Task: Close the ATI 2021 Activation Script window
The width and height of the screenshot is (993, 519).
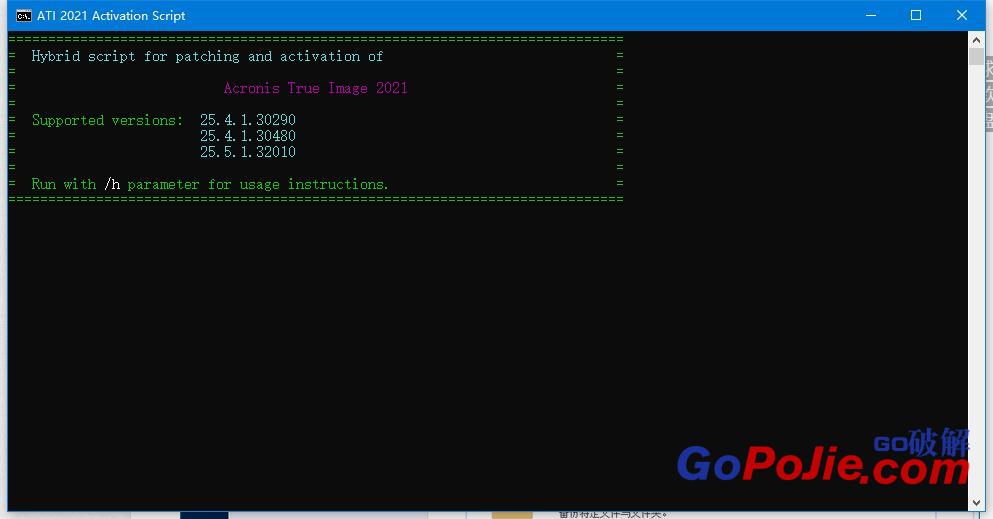Action: coord(961,15)
